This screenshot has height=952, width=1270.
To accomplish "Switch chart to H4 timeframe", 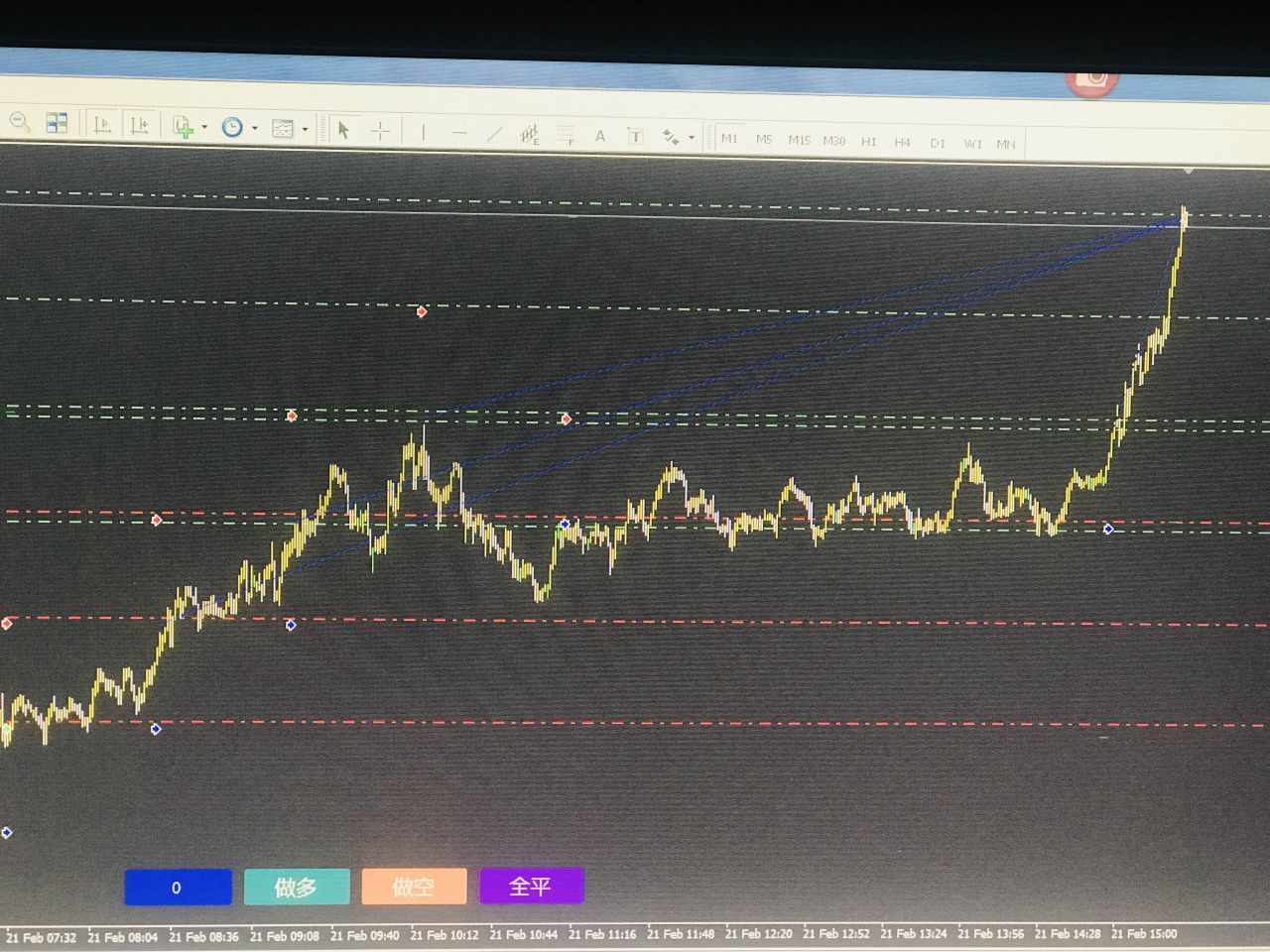I will (903, 143).
